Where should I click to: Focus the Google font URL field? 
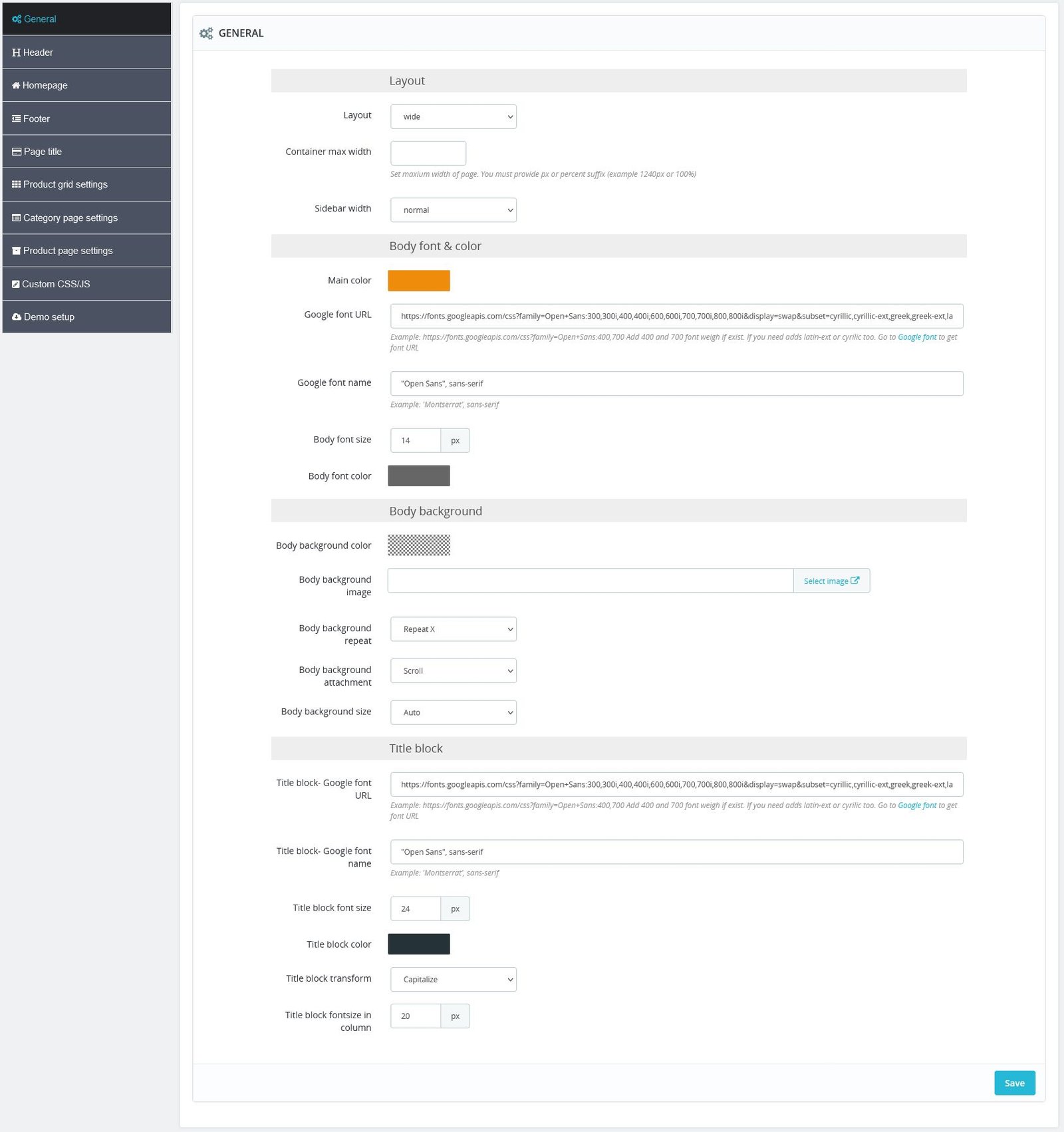coord(677,317)
